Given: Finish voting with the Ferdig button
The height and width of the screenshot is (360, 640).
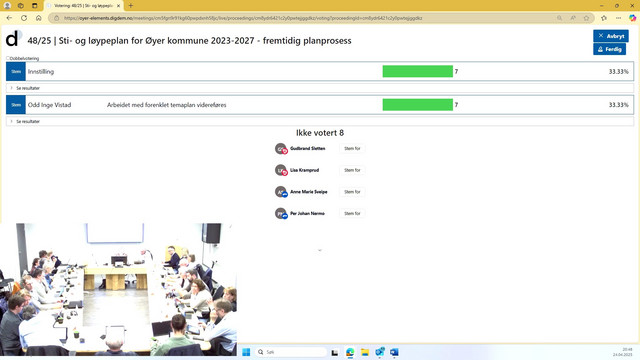Looking at the screenshot, I should [609, 49].
